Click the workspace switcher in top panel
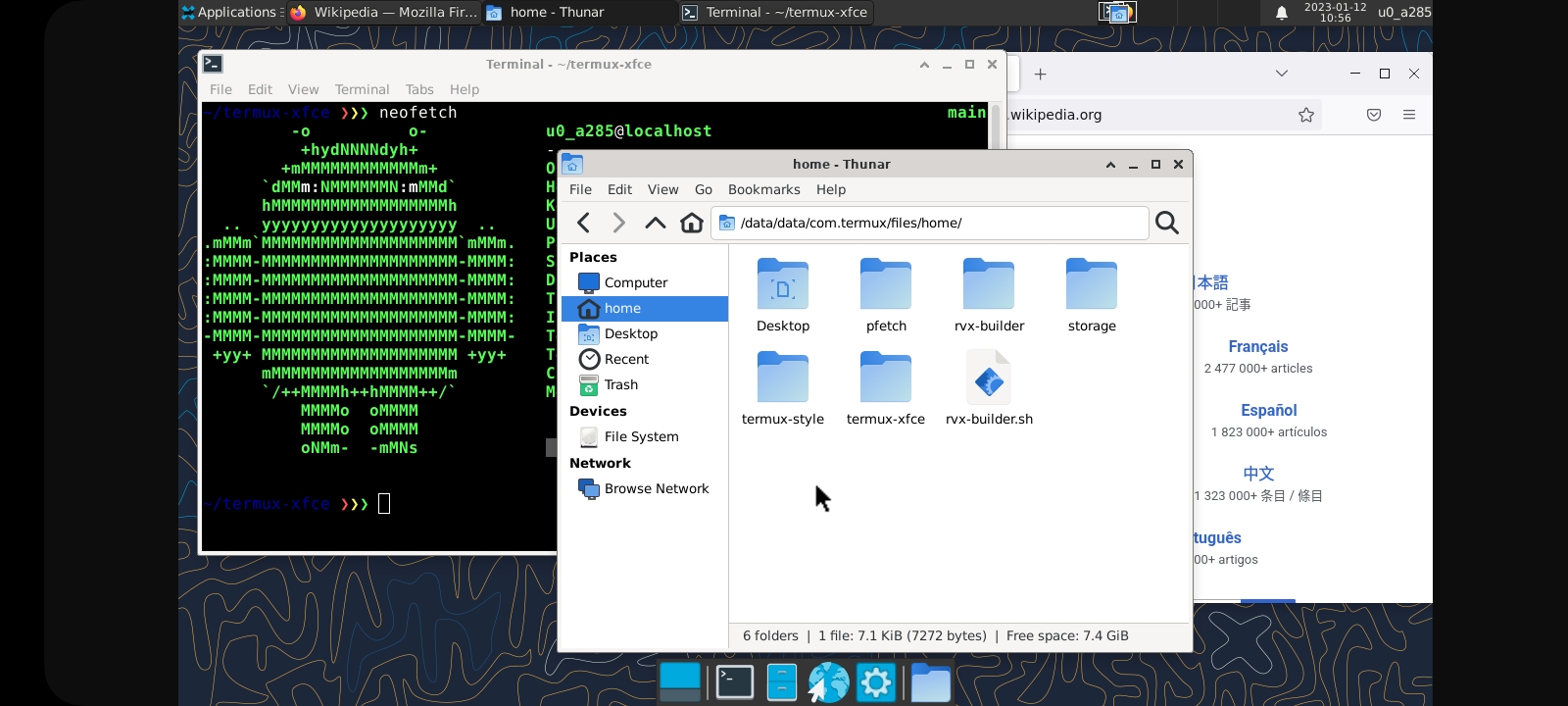The width and height of the screenshot is (1568, 706). [1117, 12]
